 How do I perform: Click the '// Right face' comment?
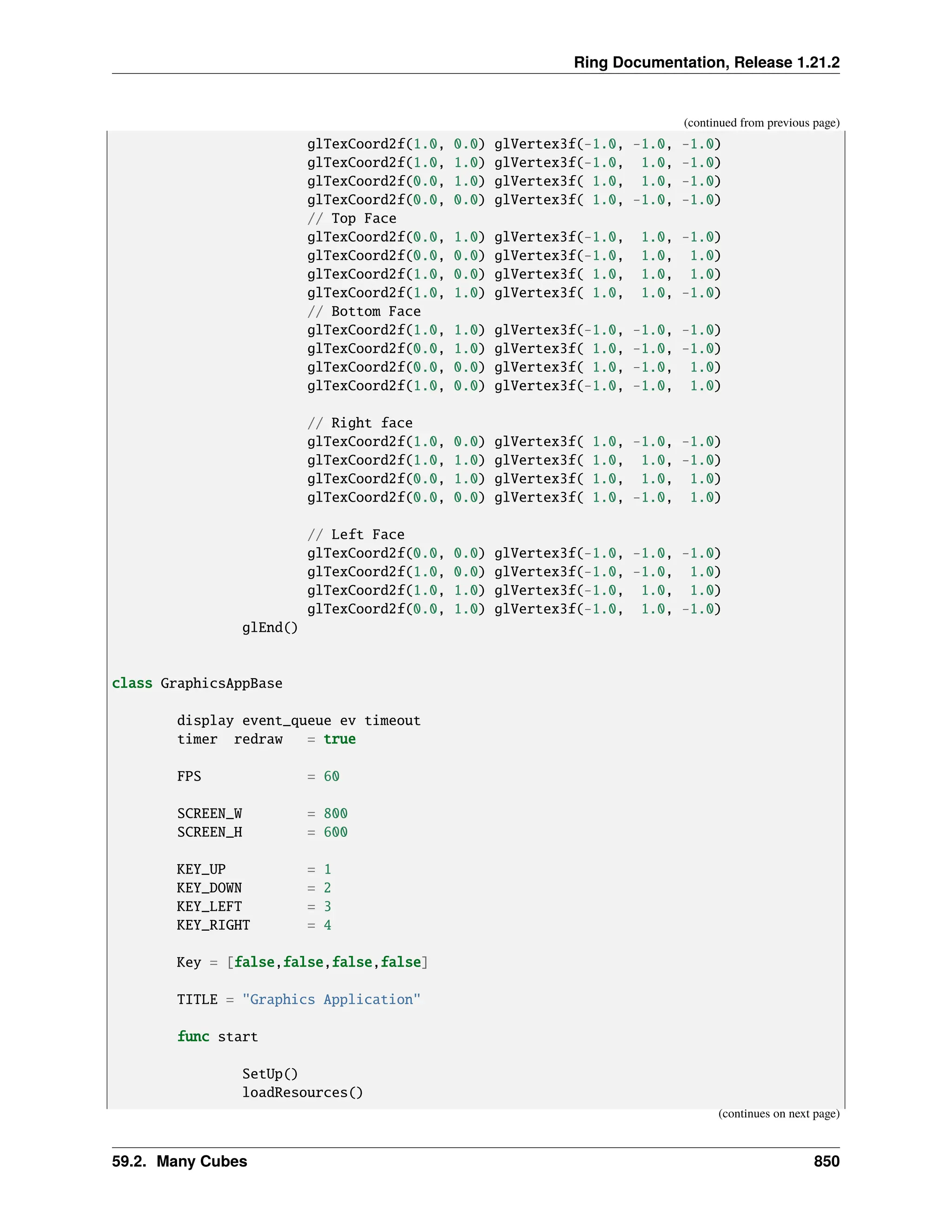point(360,423)
